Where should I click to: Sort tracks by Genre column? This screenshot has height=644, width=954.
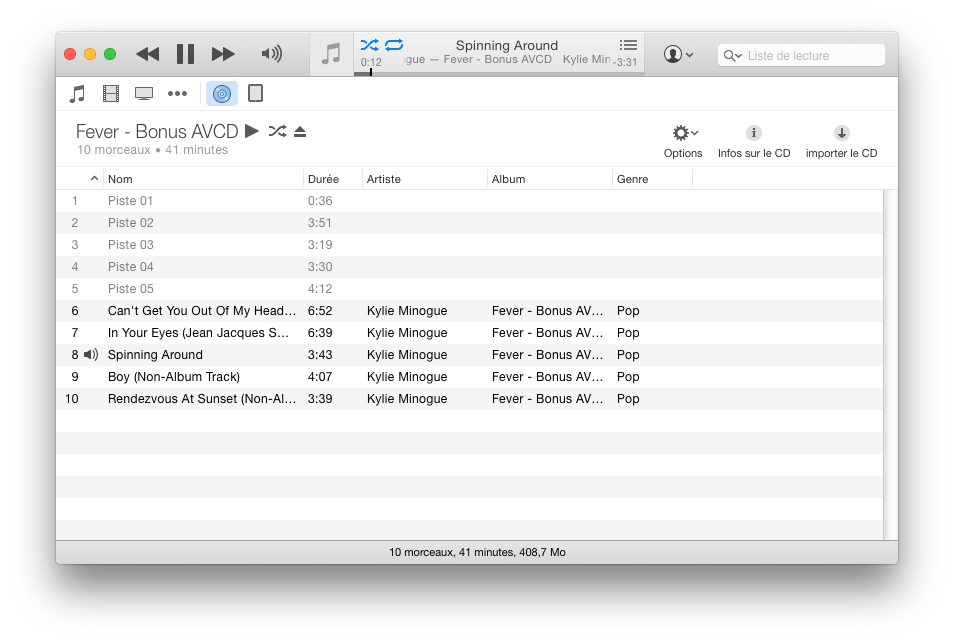coord(652,179)
